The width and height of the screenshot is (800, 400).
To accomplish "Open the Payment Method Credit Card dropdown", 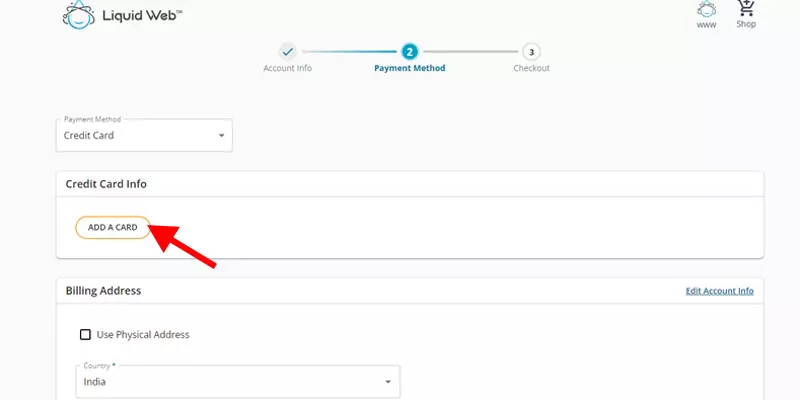I will (x=144, y=136).
